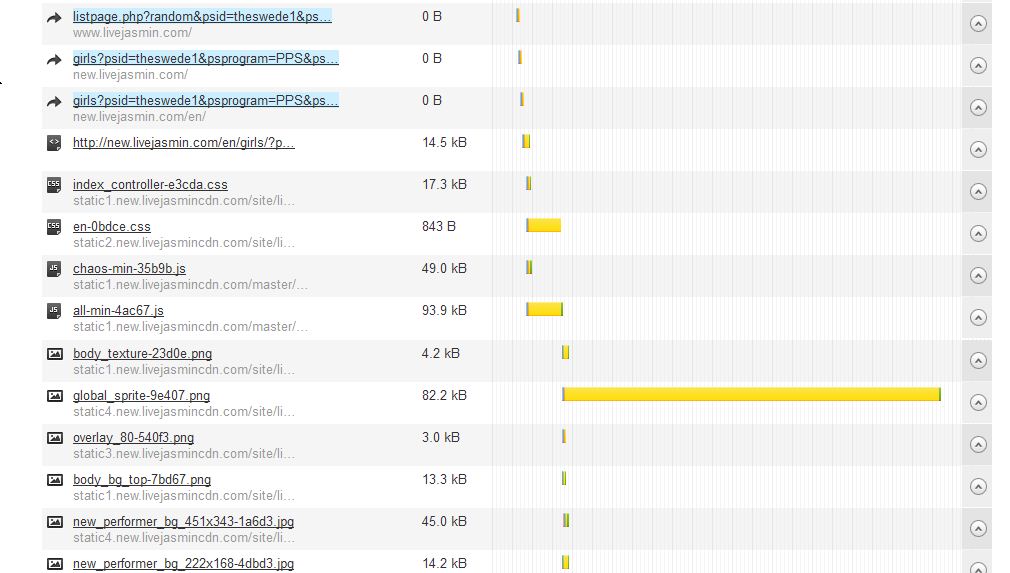Select static4 host text under global_sprite
The width and height of the screenshot is (1010, 573).
[x=184, y=411]
